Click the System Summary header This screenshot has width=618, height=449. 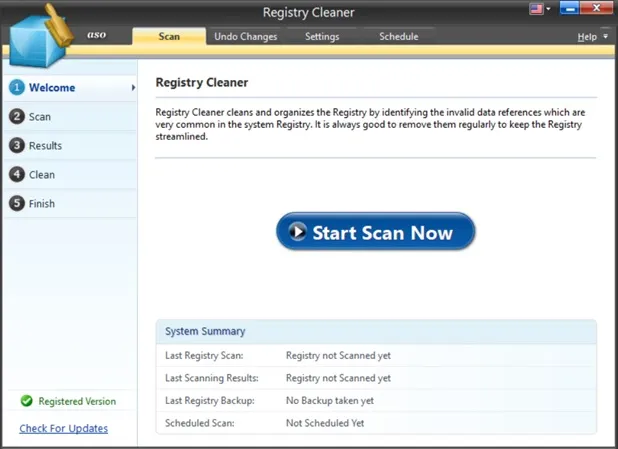point(376,332)
